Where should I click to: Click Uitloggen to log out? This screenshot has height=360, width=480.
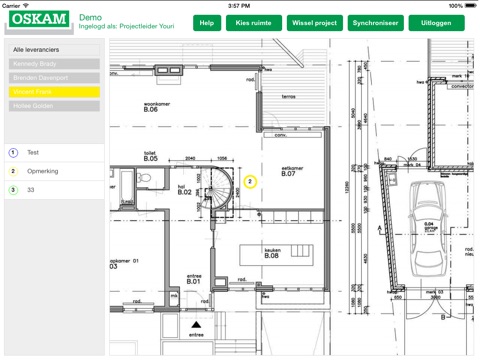[436, 23]
